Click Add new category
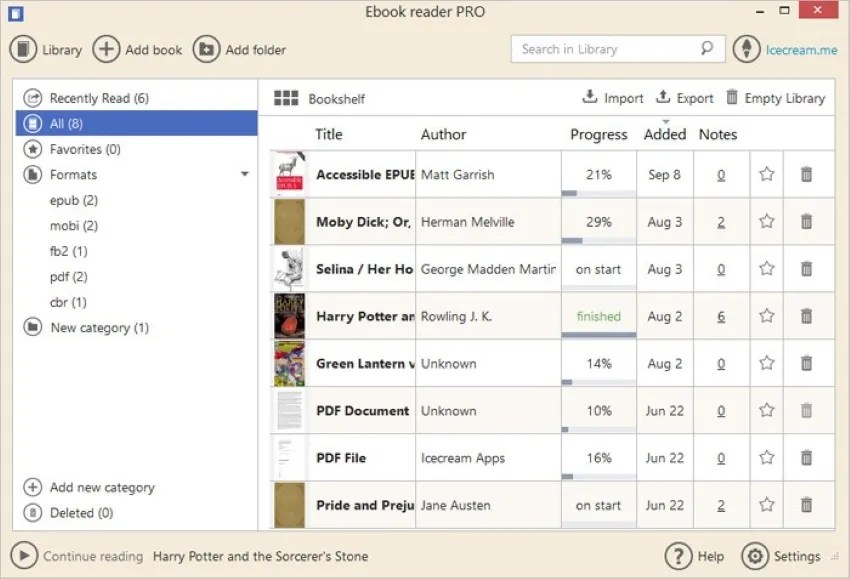The image size is (850, 579). click(97, 487)
